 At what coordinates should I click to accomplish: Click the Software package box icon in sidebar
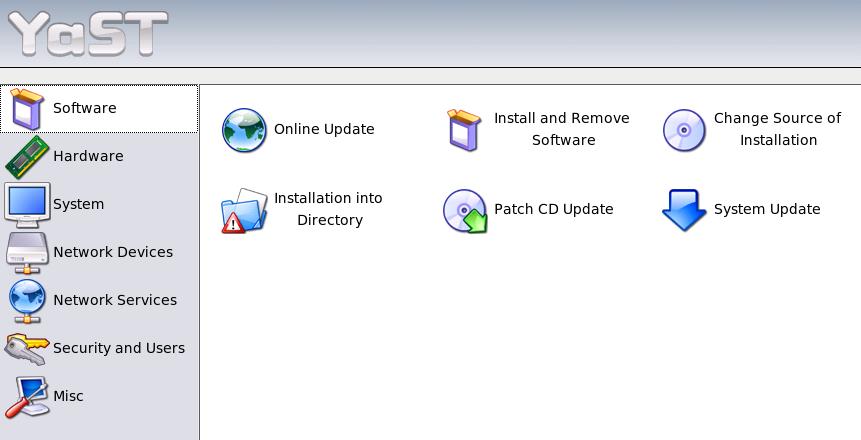(x=27, y=109)
